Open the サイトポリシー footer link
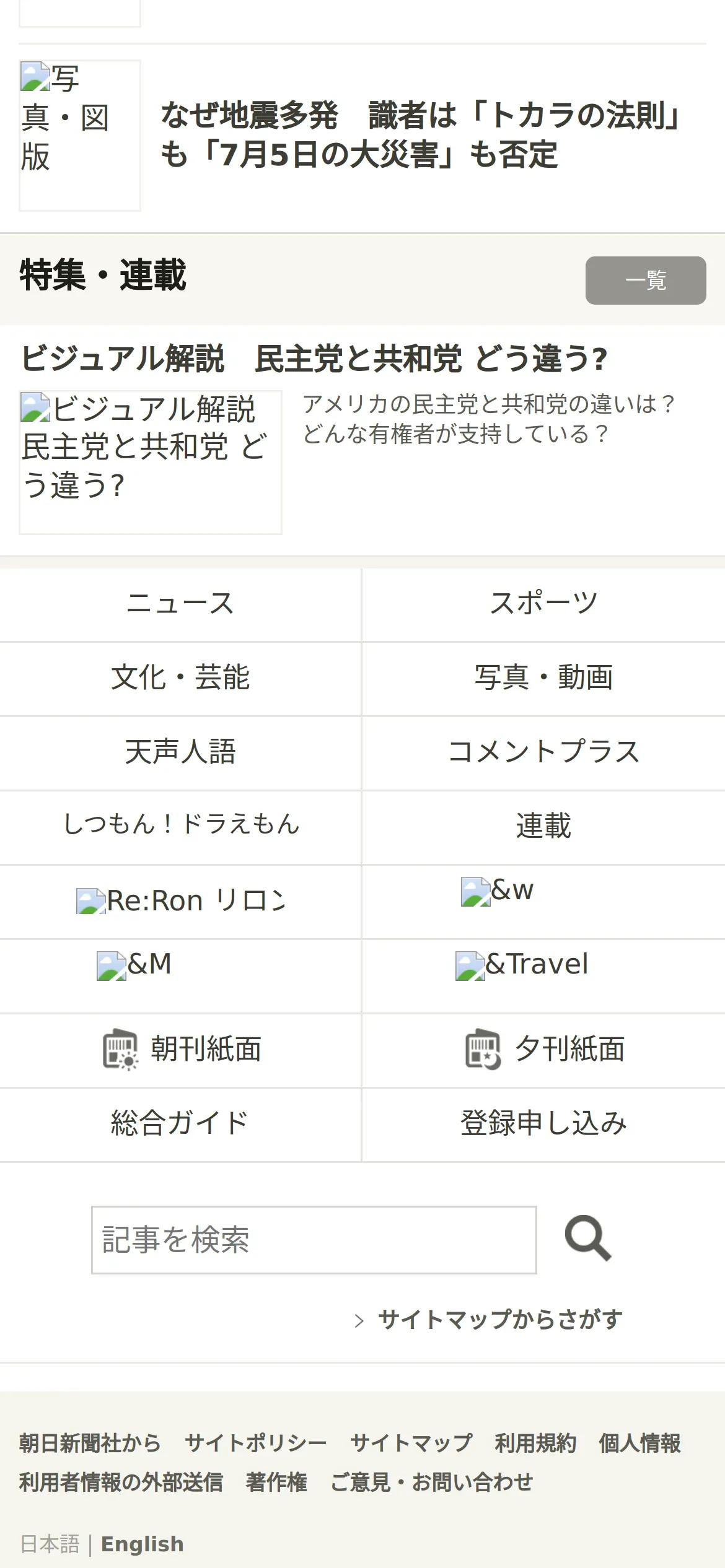Image resolution: width=725 pixels, height=1568 pixels. [x=255, y=1443]
